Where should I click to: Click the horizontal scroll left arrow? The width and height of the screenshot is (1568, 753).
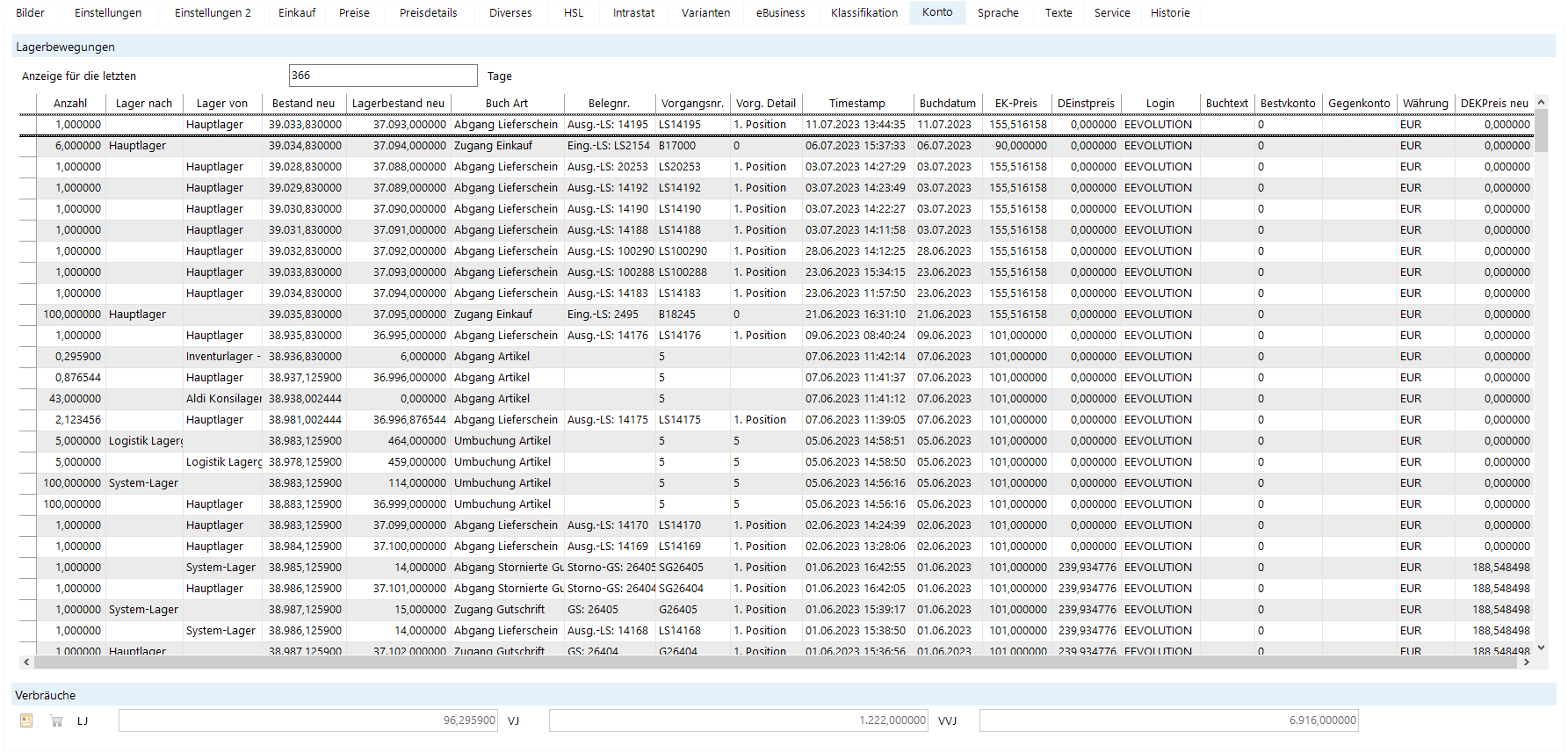pyautogui.click(x=26, y=662)
